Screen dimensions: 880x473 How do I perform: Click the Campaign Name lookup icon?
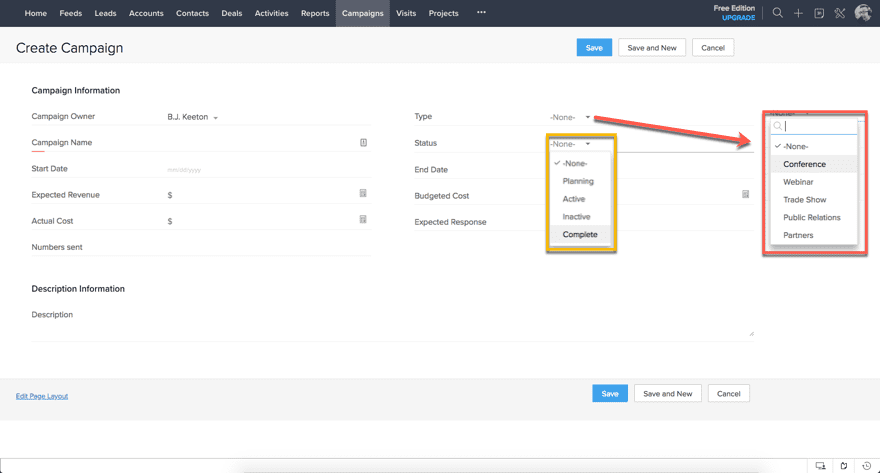click(364, 143)
